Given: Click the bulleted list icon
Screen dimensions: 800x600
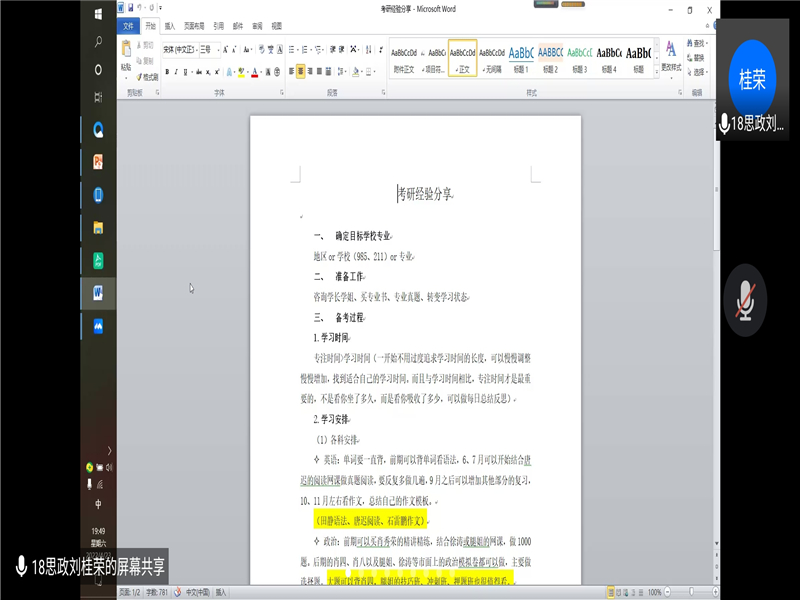Looking at the screenshot, I should click(292, 49).
